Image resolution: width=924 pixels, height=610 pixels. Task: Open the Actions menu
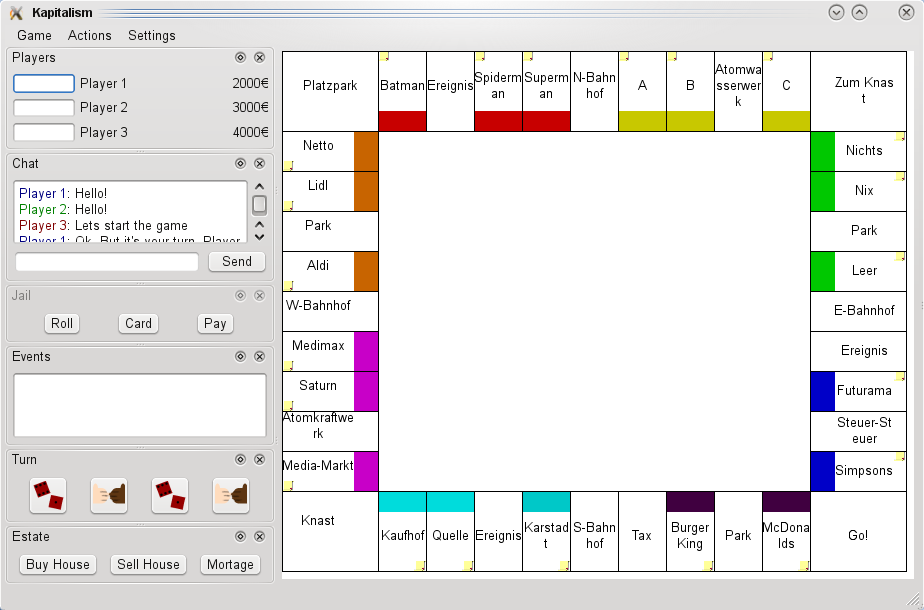pyautogui.click(x=90, y=35)
